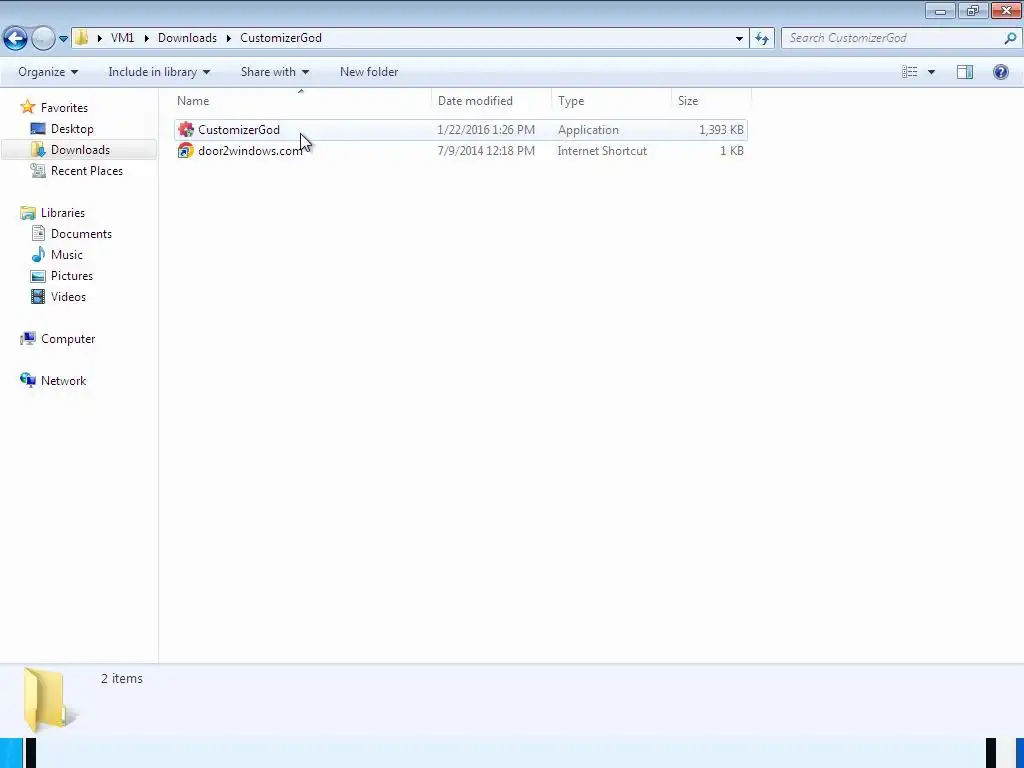Open the Documents library
1024x768 pixels.
point(81,234)
